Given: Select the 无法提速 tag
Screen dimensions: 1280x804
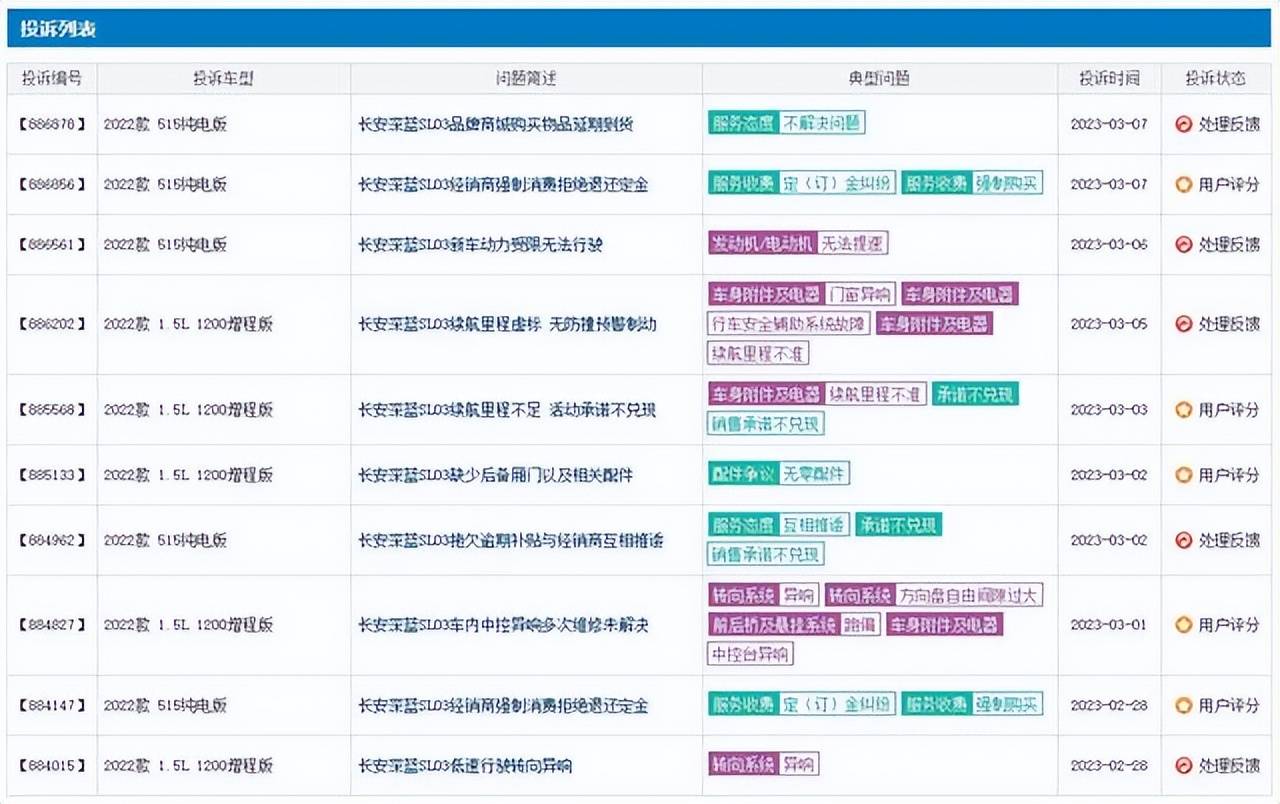Looking at the screenshot, I should [852, 243].
